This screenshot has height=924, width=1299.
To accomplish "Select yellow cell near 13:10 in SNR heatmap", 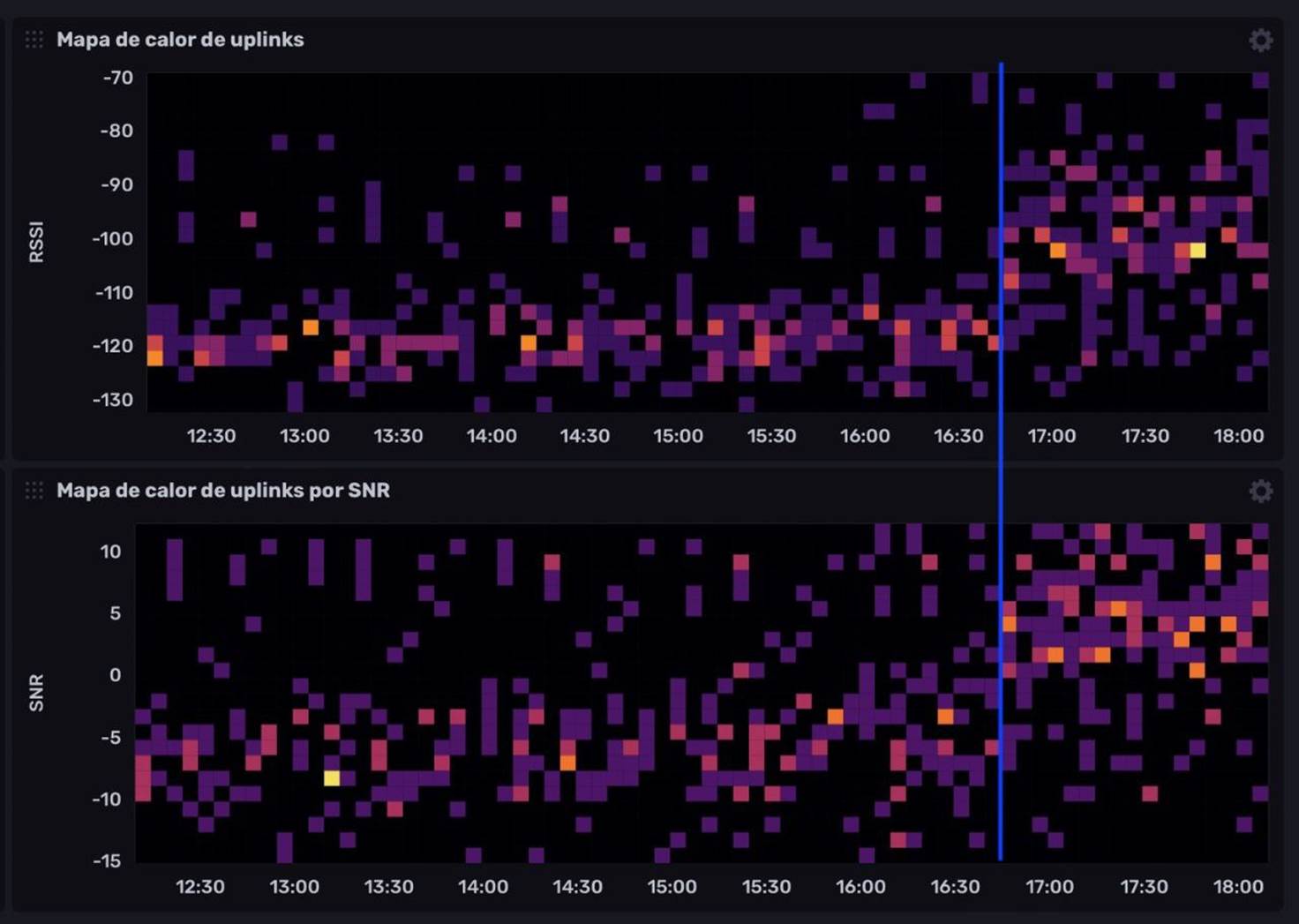I will coord(332,778).
